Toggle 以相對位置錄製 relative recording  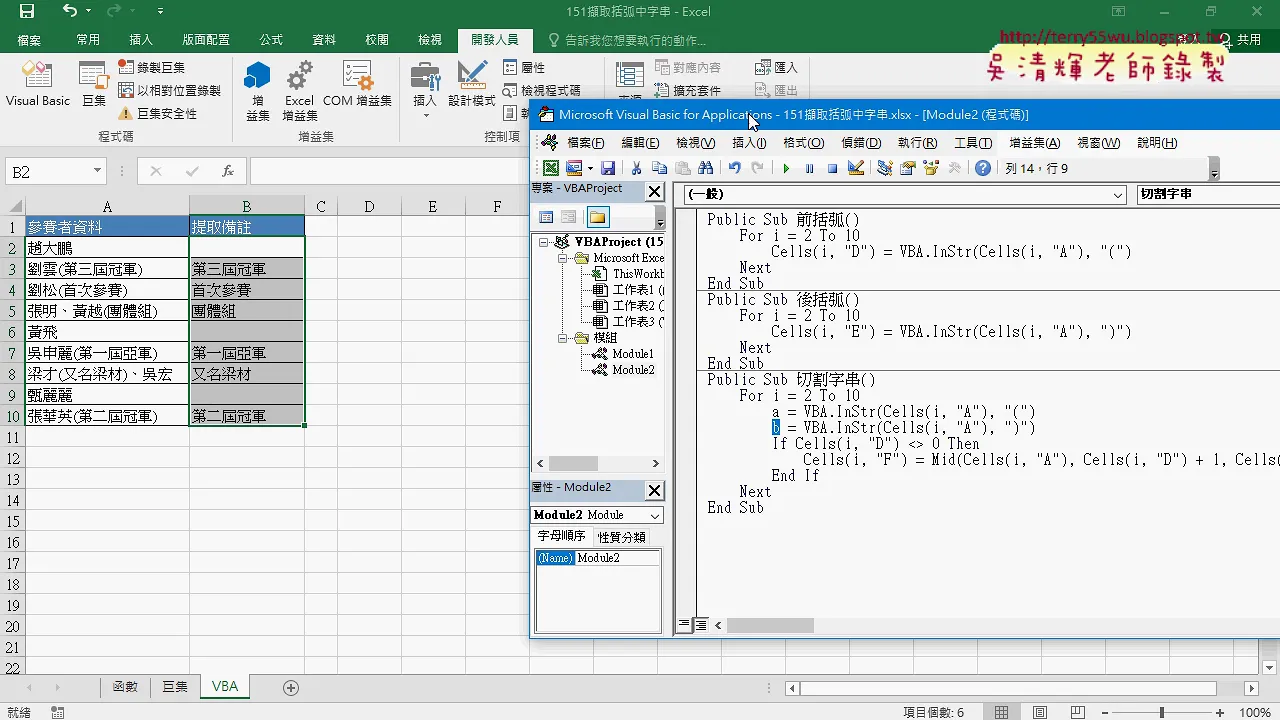(169, 90)
